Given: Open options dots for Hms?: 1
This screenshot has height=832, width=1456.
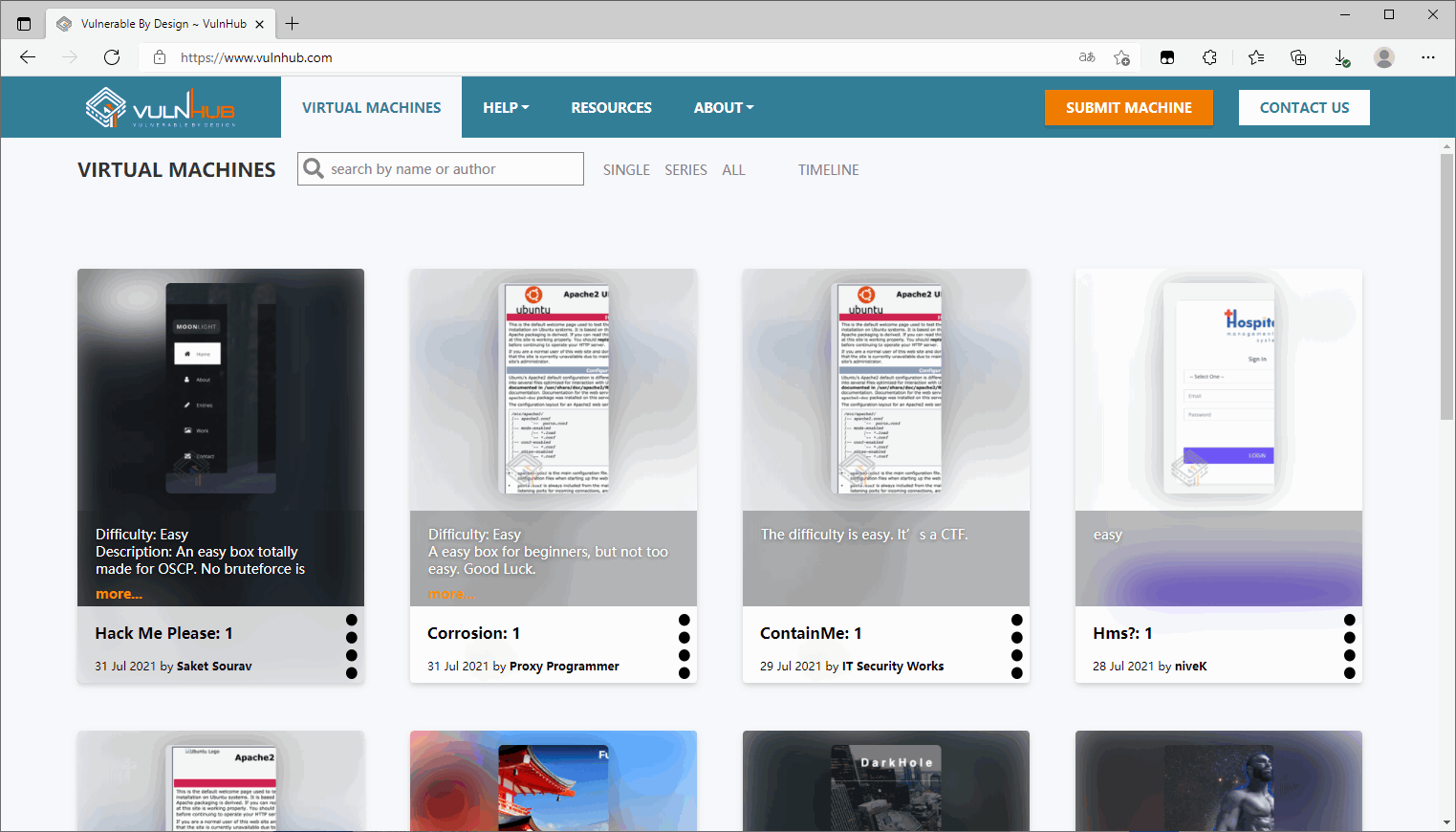Looking at the screenshot, I should click(1350, 646).
